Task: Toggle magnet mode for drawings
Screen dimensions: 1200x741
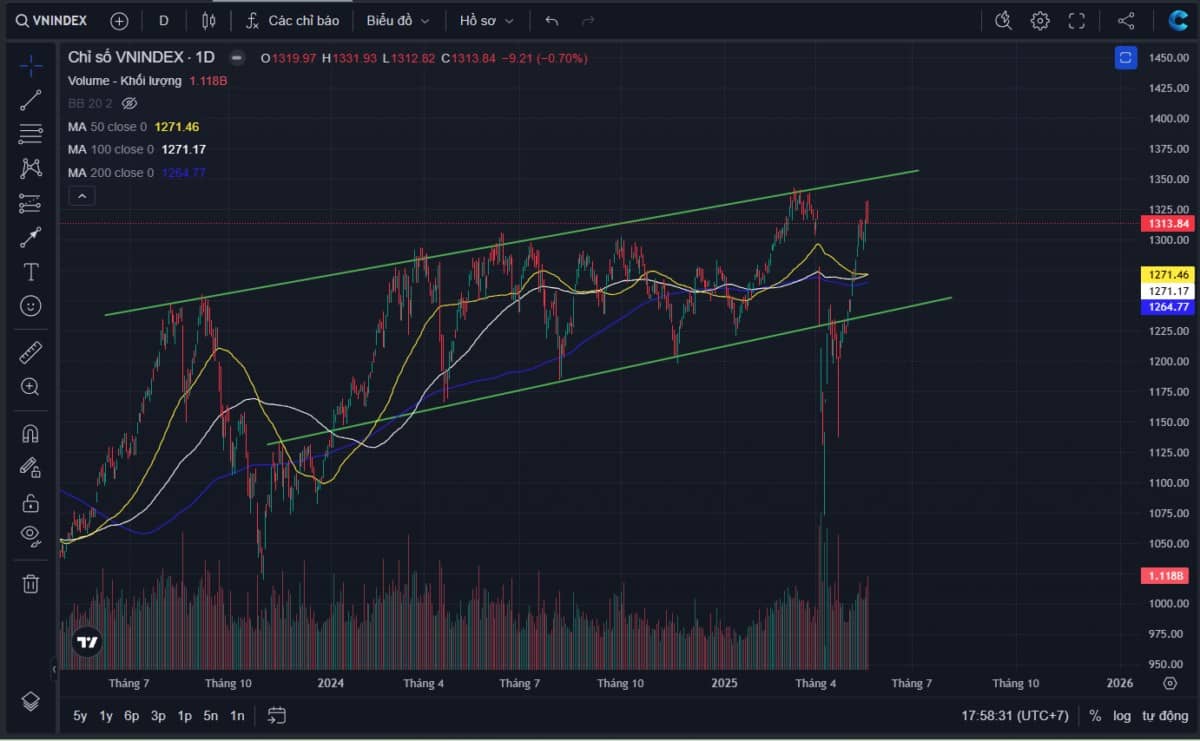Action: click(x=31, y=434)
